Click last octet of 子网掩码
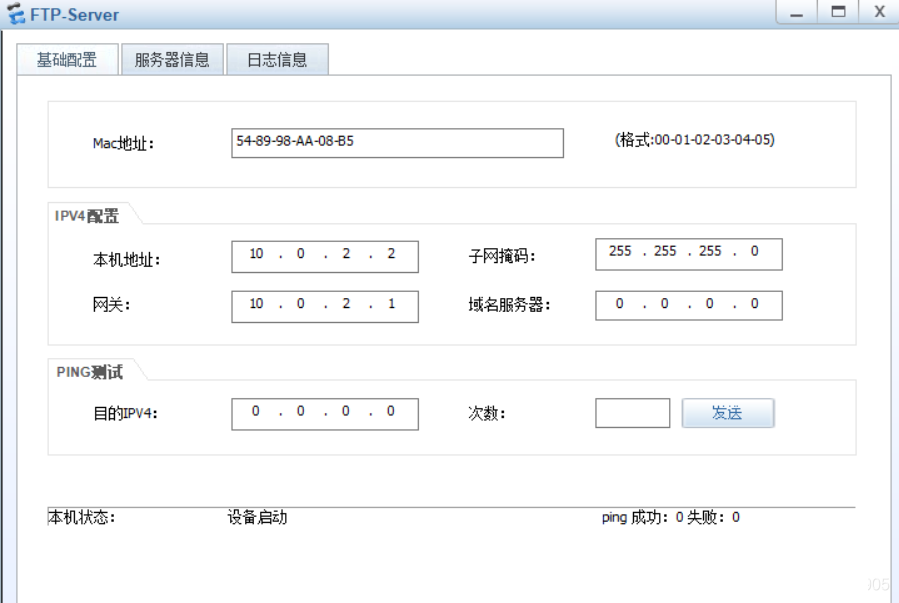 (x=755, y=252)
